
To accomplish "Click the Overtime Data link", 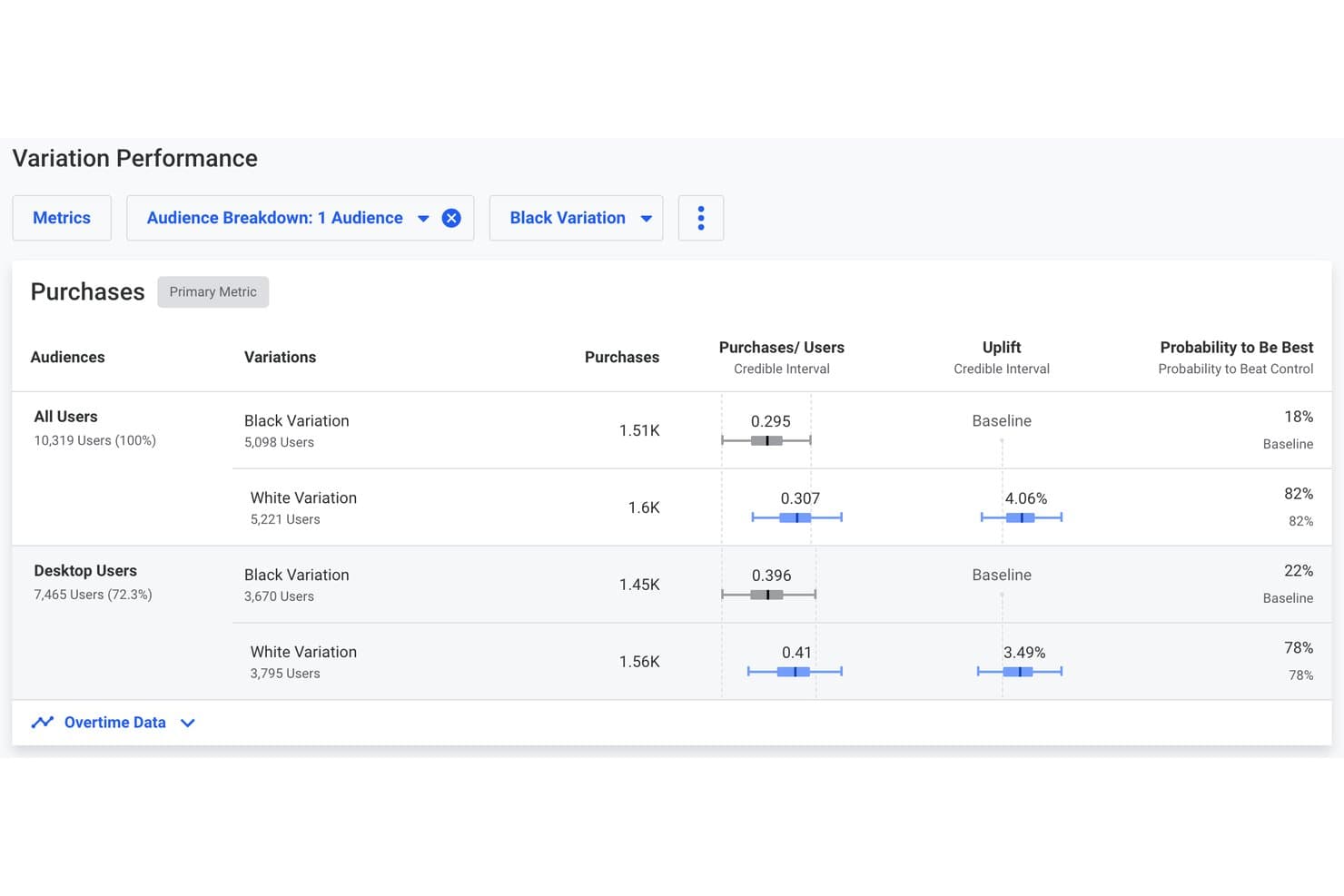I will [x=115, y=723].
